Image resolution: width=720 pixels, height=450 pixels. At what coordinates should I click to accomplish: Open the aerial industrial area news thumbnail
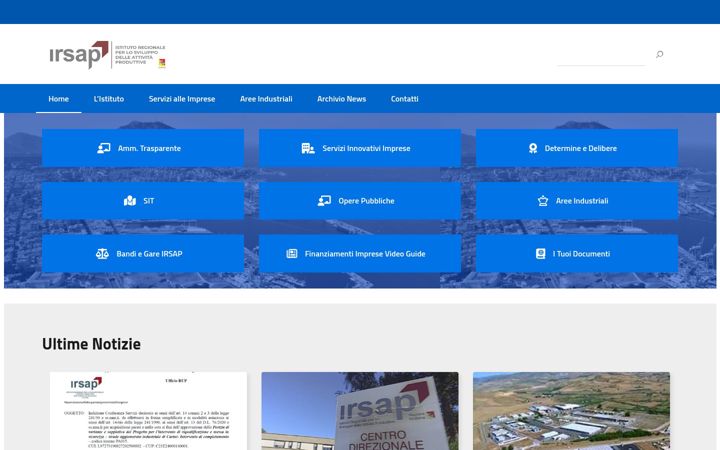pos(571,411)
